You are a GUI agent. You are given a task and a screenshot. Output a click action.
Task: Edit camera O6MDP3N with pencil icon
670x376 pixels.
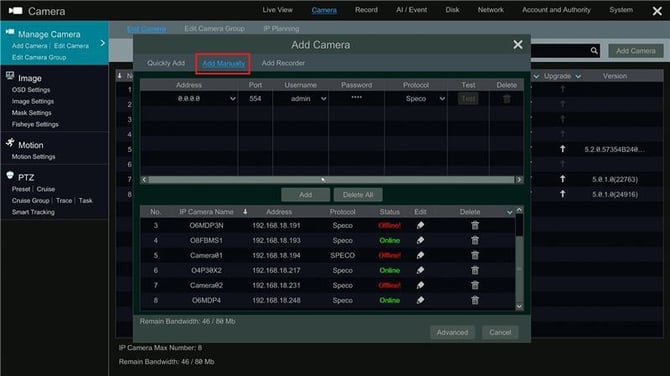tap(420, 225)
